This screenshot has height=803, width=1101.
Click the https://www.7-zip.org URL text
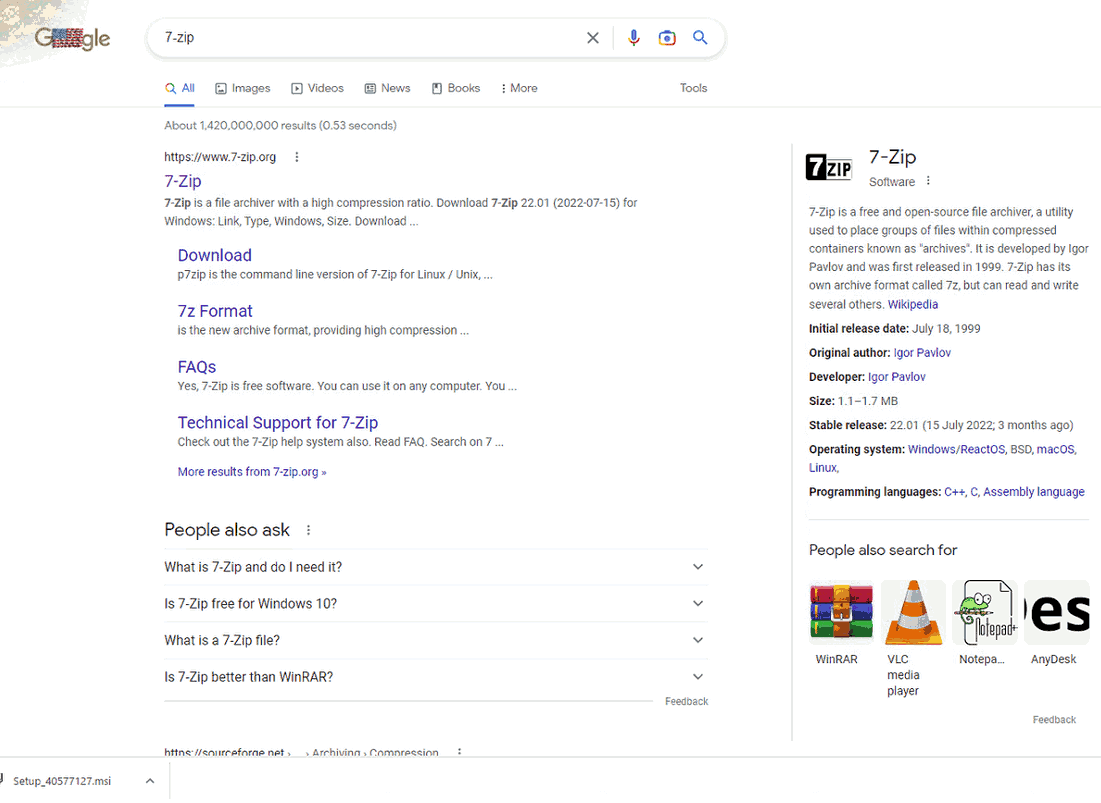coord(220,157)
